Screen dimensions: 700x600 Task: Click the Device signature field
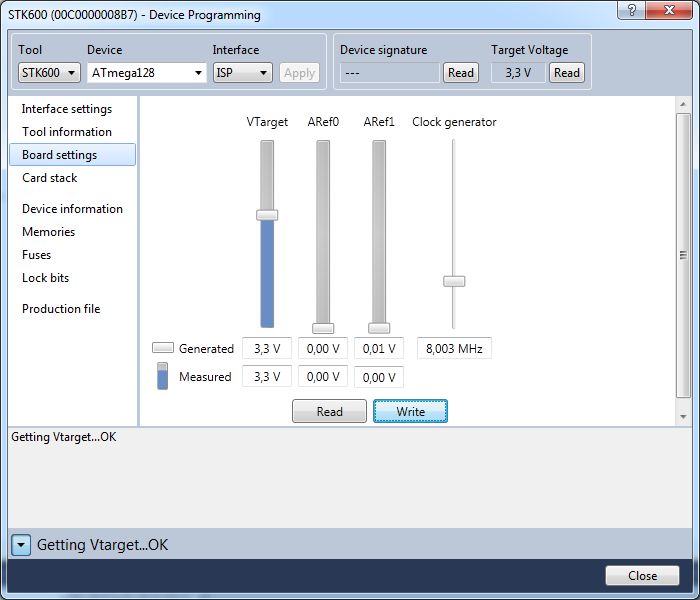[390, 72]
